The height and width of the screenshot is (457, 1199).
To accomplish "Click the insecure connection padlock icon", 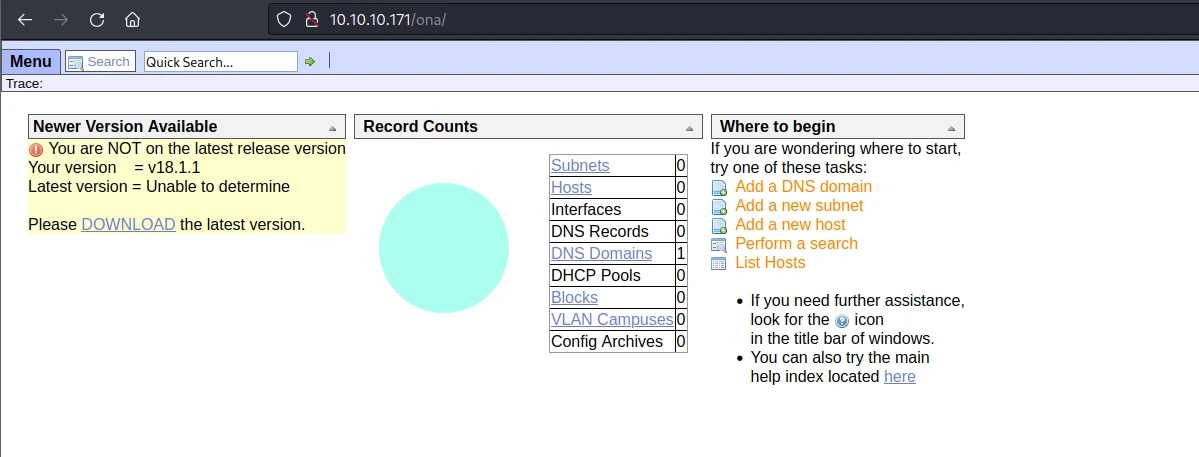I will tap(311, 20).
